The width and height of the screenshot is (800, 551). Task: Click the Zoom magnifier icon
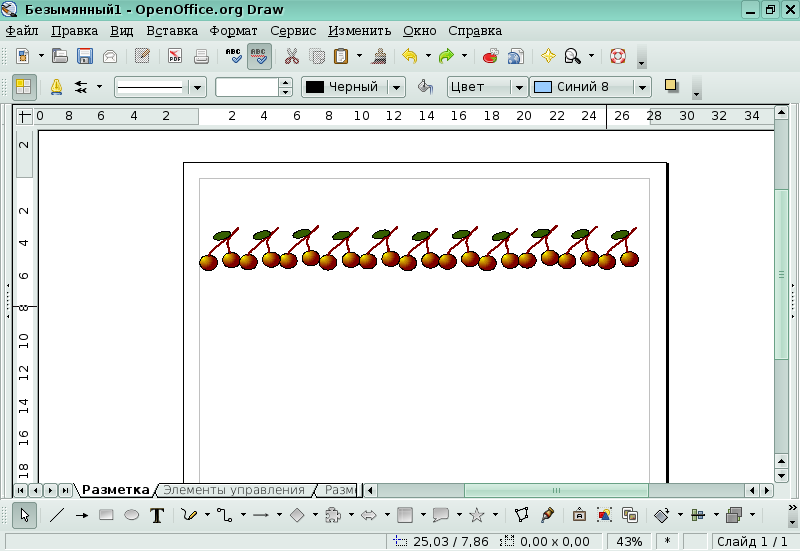(x=572, y=56)
